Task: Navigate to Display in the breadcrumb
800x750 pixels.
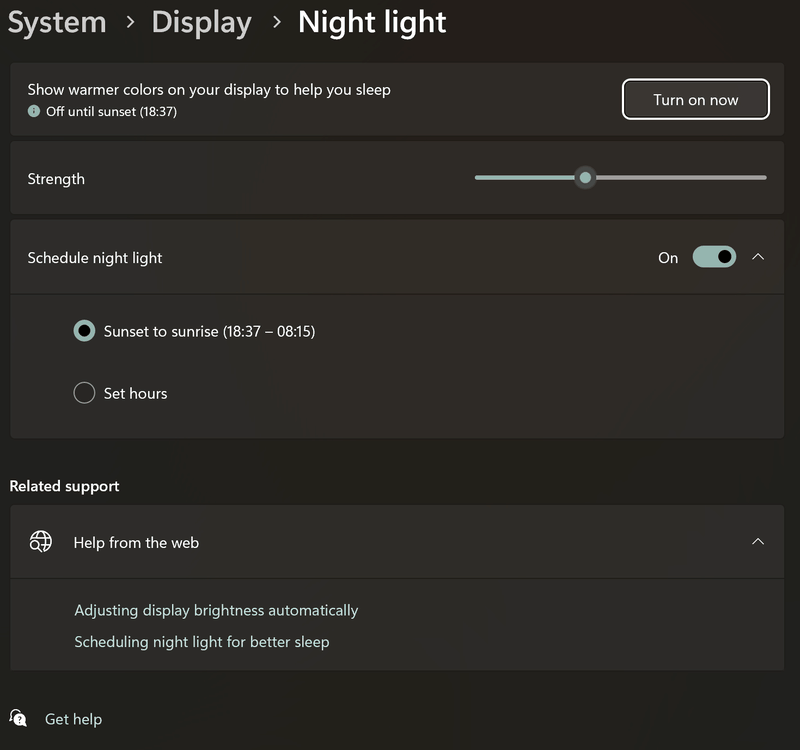Action: point(201,22)
